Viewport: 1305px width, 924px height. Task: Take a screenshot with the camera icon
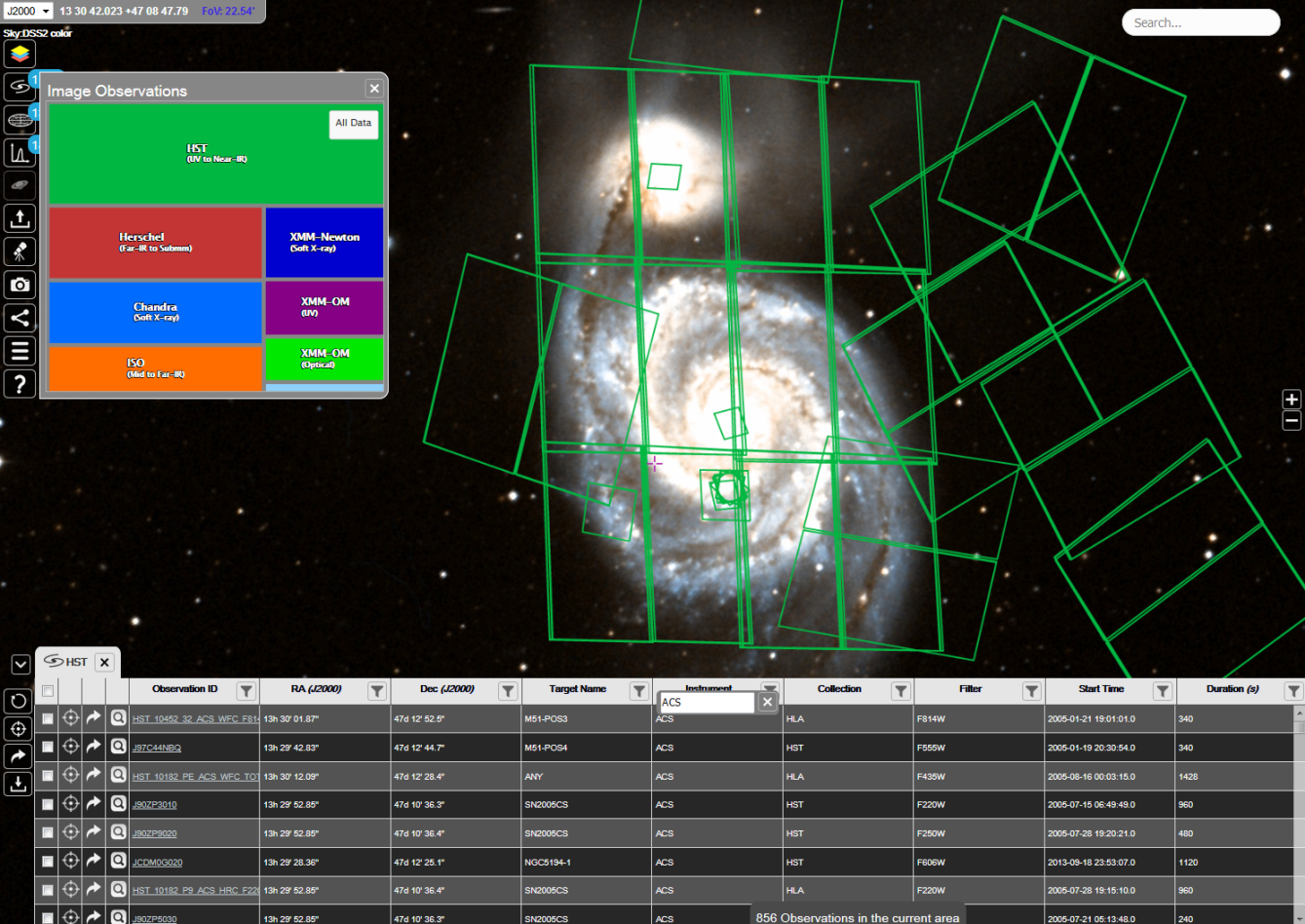pos(19,285)
